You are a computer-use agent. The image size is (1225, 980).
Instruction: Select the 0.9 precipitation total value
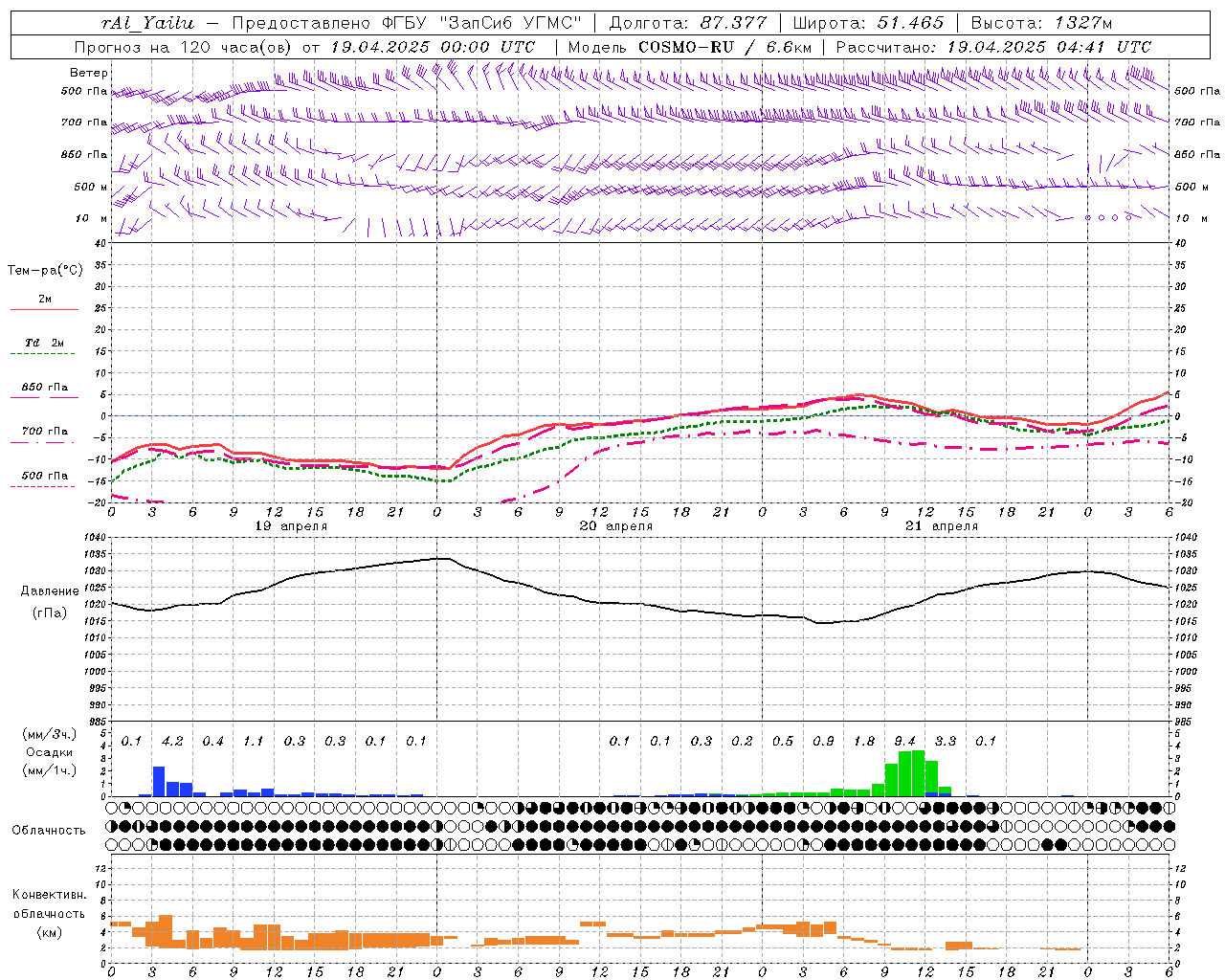coord(823,742)
